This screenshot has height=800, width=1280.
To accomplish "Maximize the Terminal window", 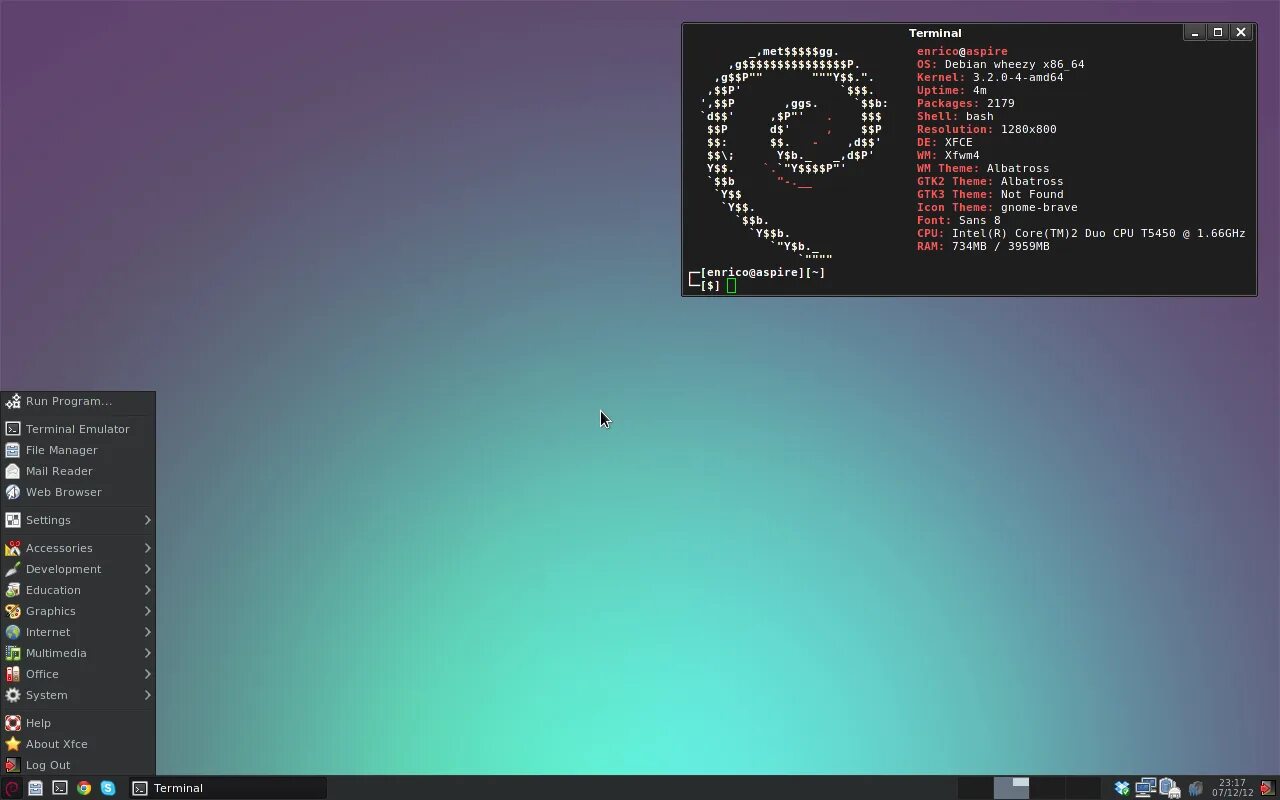I will click(1218, 33).
